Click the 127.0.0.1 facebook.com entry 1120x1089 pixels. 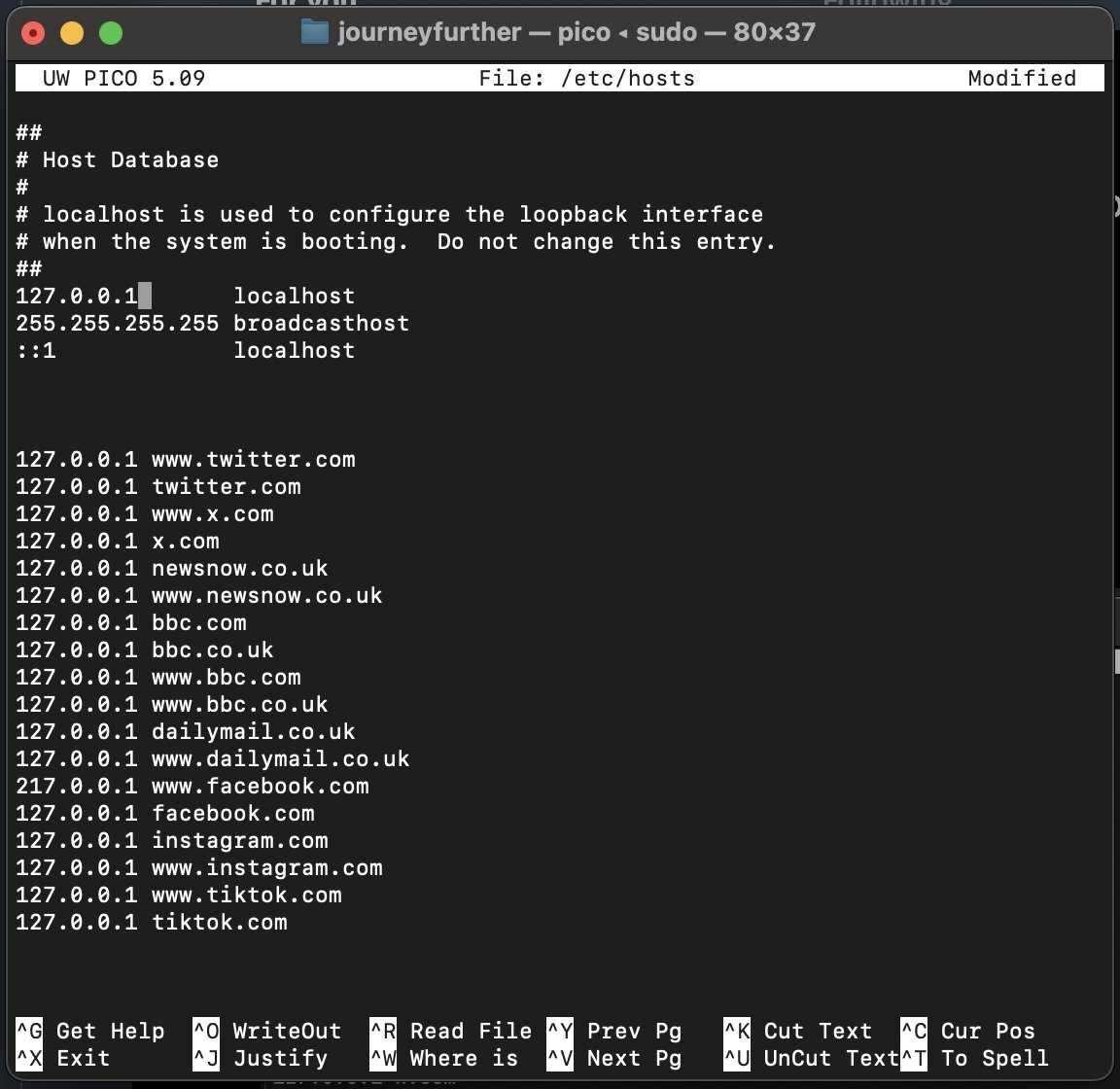point(165,813)
